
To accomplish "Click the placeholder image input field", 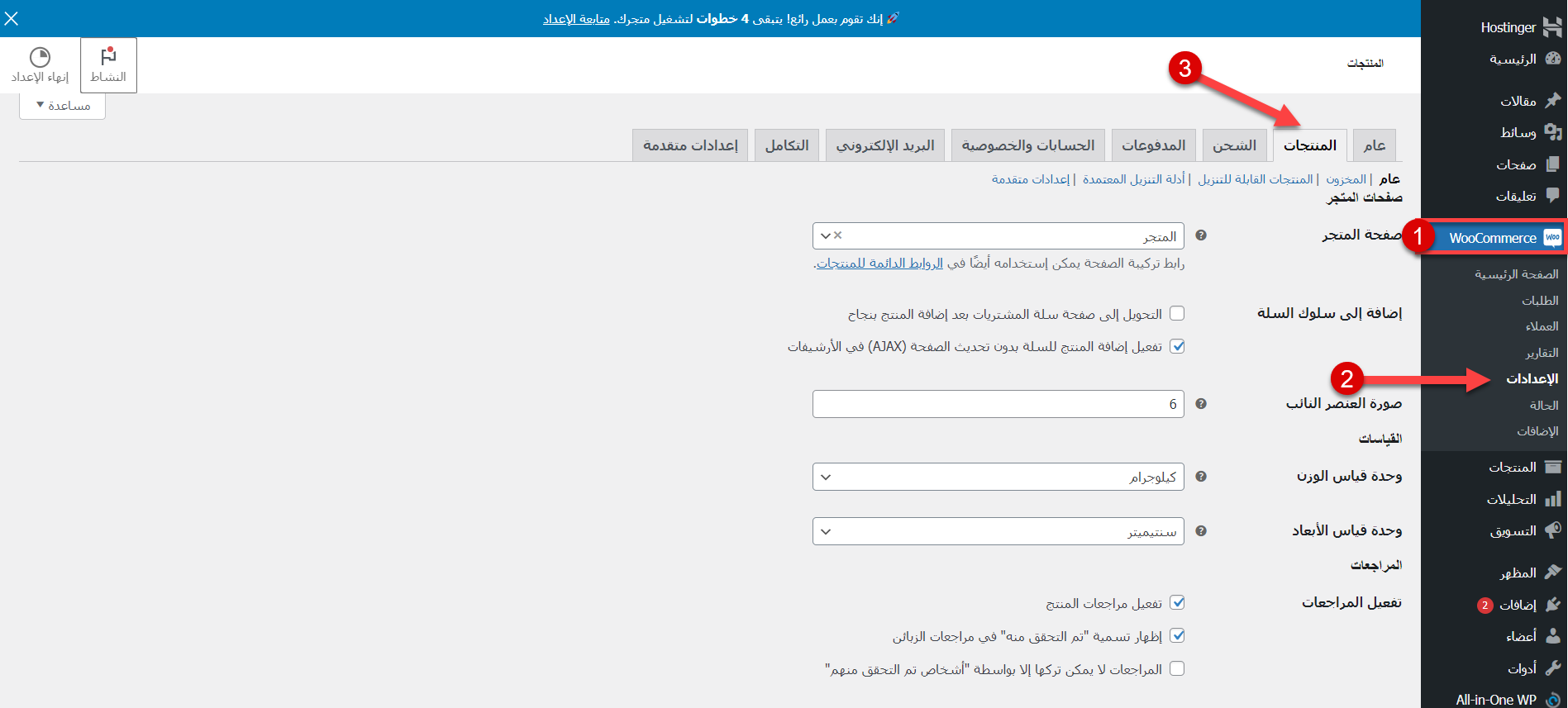I will click(x=998, y=404).
